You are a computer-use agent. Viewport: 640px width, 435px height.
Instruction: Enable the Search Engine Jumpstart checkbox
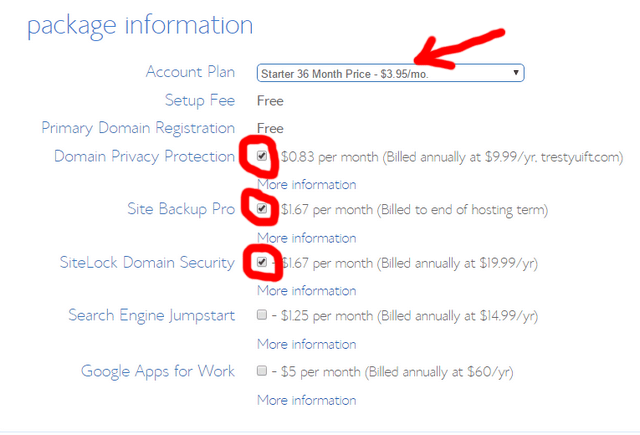(x=262, y=315)
